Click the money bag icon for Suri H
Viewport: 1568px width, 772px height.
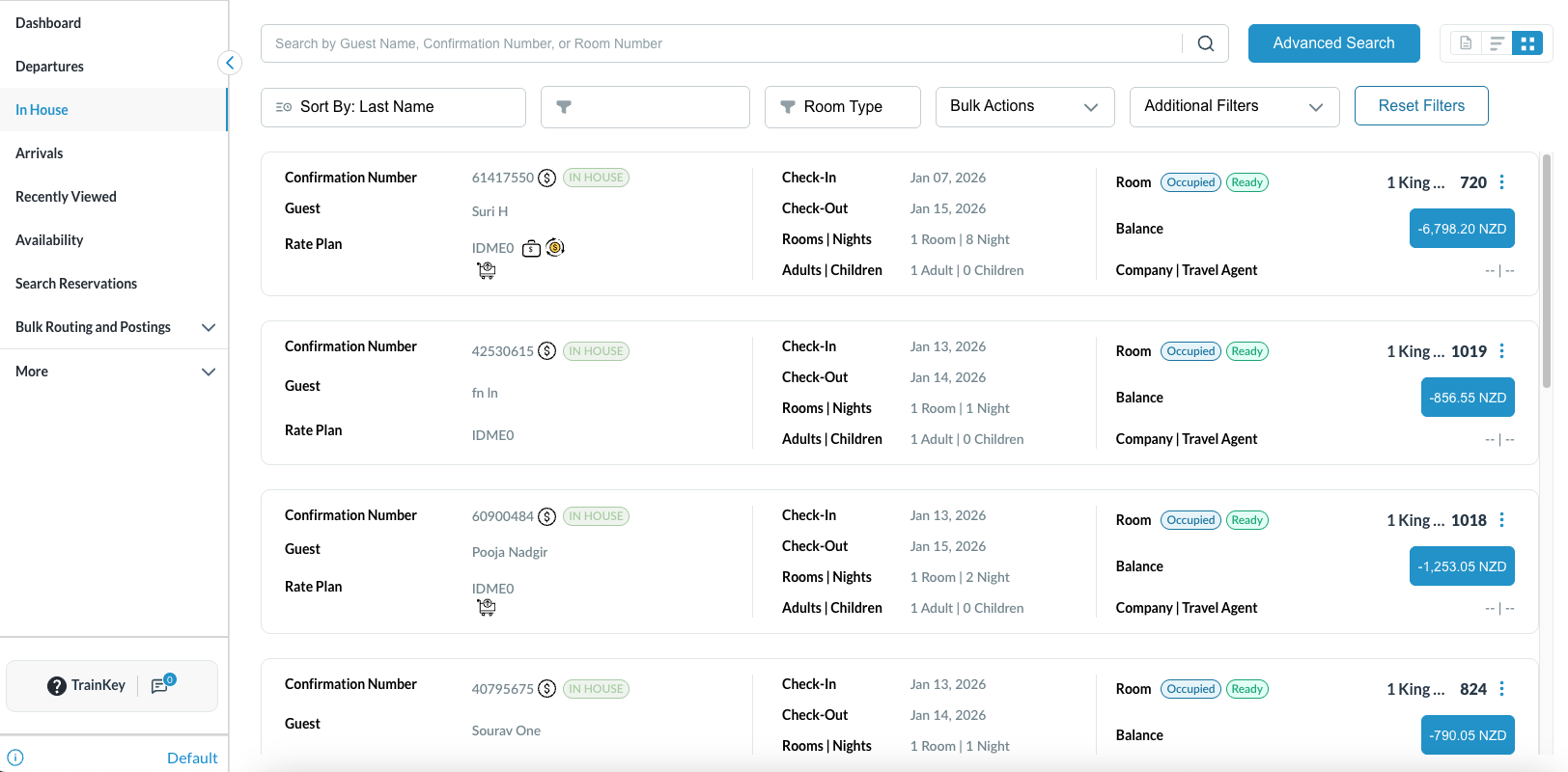531,249
